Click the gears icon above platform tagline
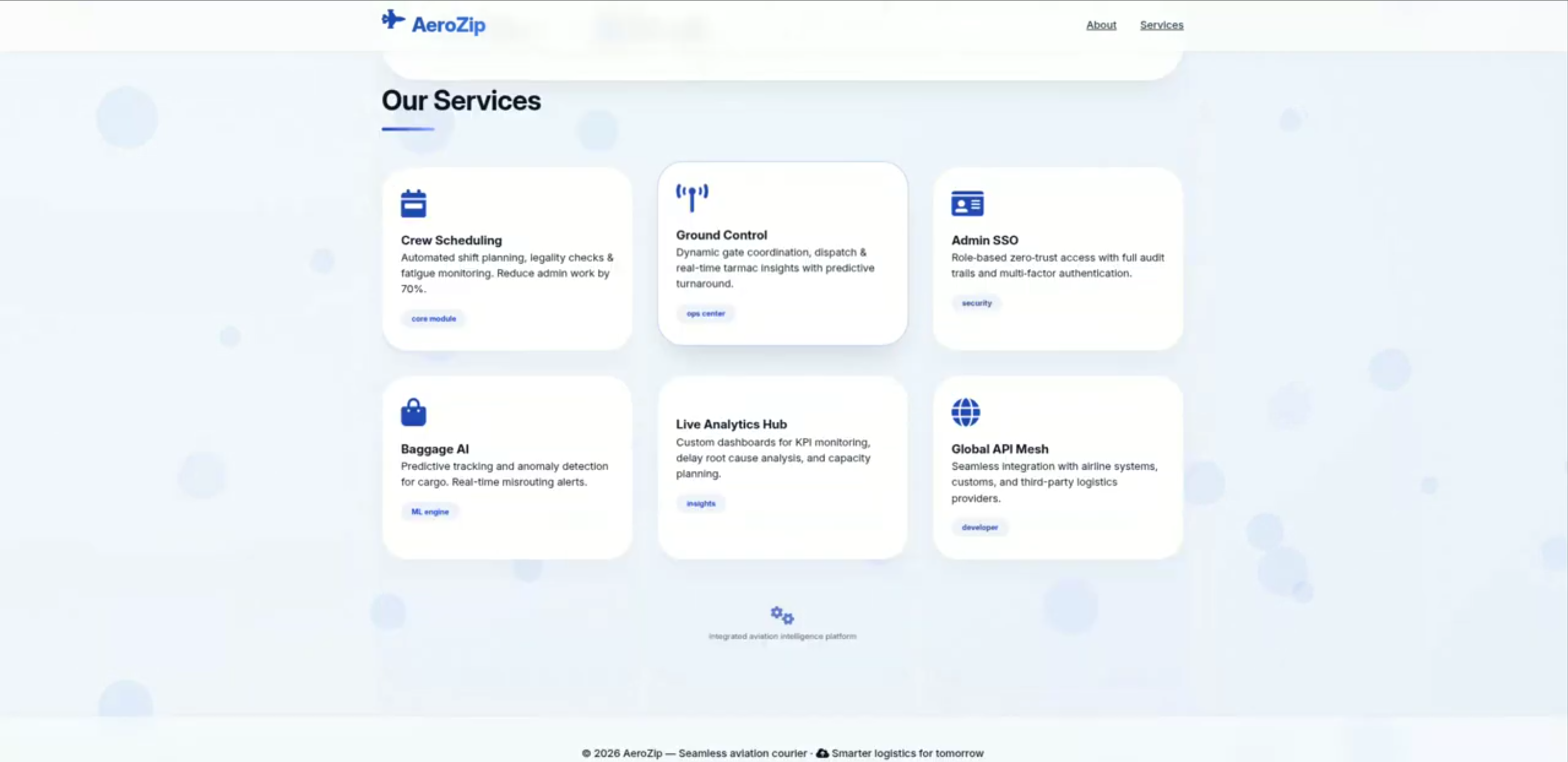The height and width of the screenshot is (762, 1568). click(x=782, y=615)
